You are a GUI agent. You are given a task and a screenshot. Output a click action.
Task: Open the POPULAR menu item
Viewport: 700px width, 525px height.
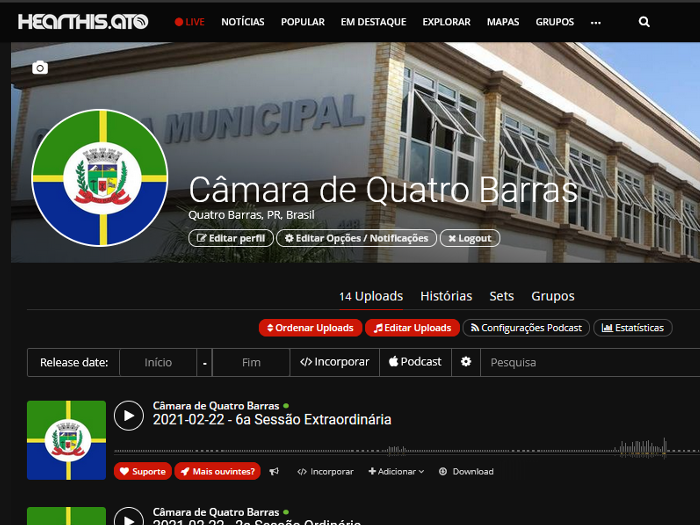click(x=303, y=22)
